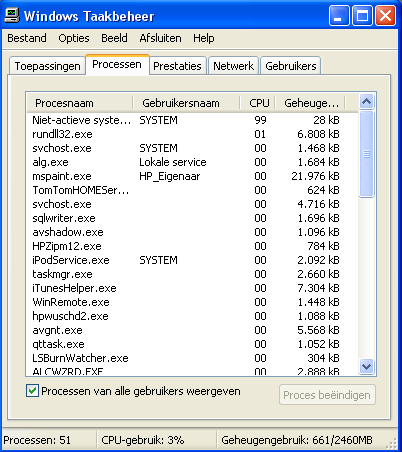Click the HP_Eigenaar username cell
The height and width of the screenshot is (452, 402).
[x=170, y=176]
